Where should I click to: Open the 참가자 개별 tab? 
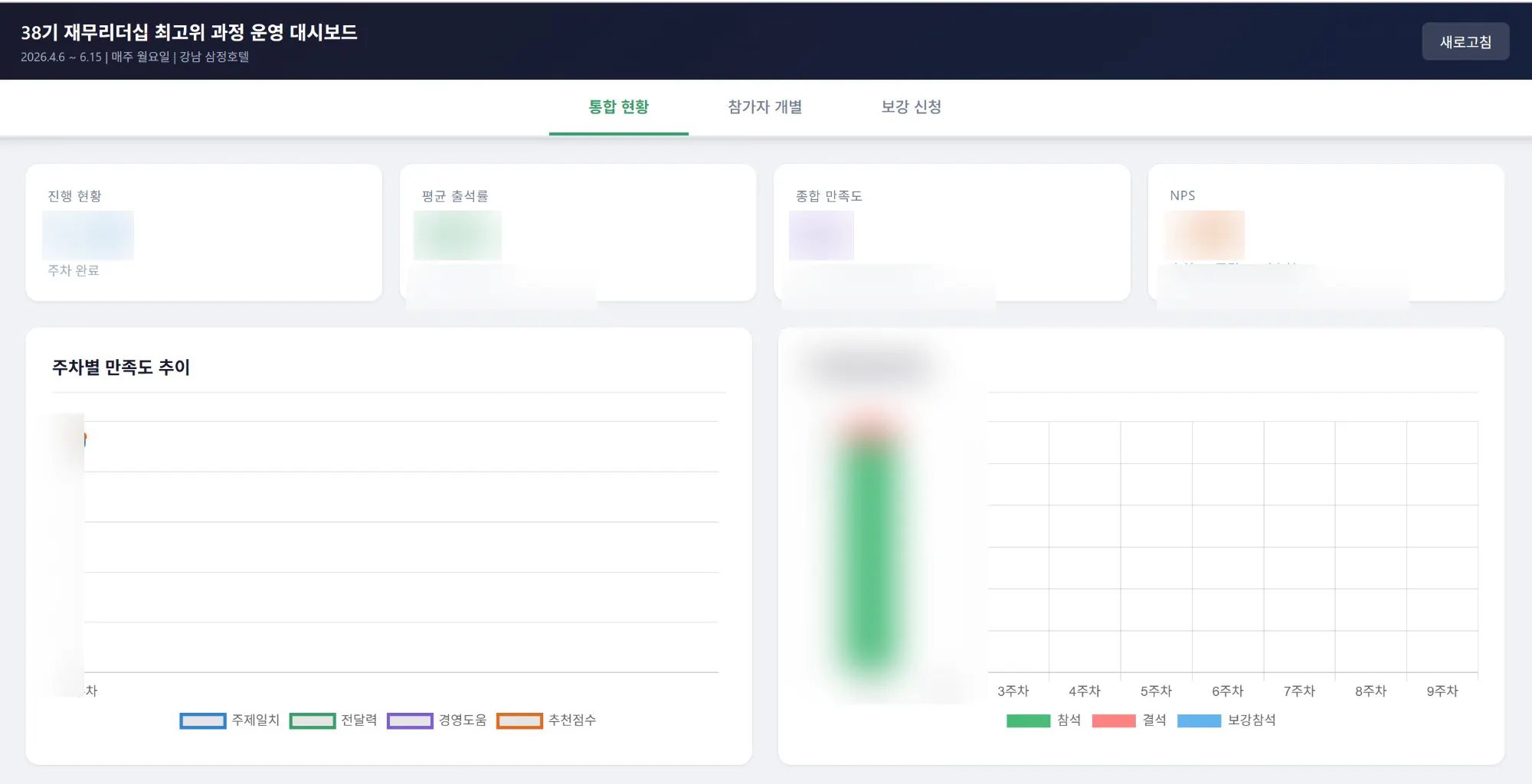coord(764,107)
